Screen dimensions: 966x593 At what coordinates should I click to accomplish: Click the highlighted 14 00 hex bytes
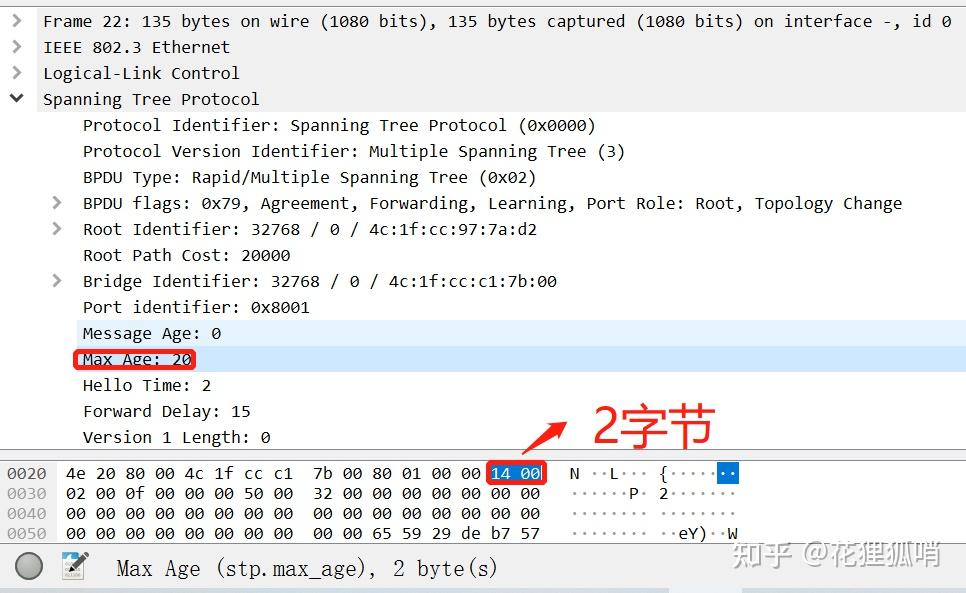[516, 472]
